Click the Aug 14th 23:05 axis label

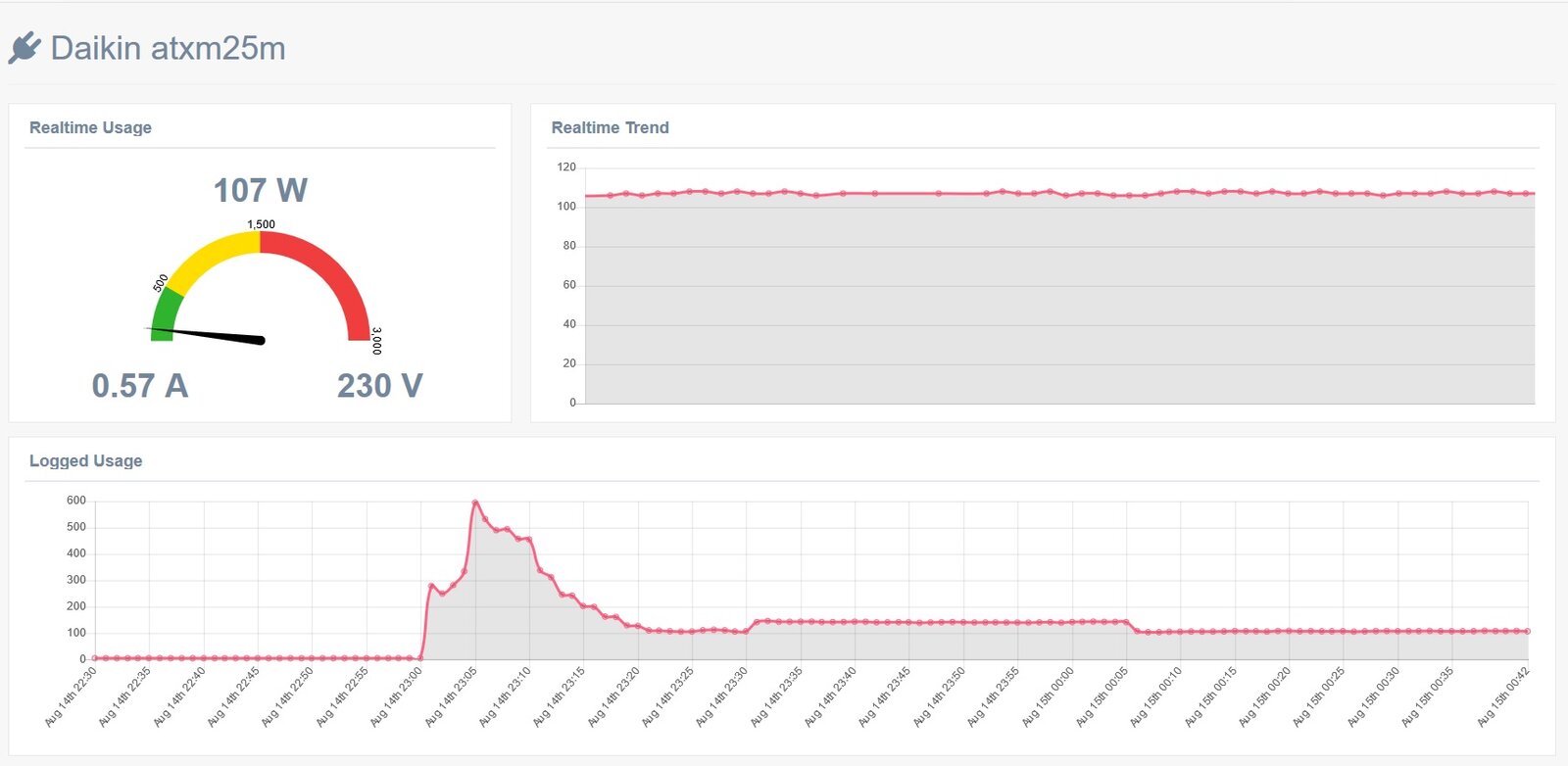pos(451,697)
